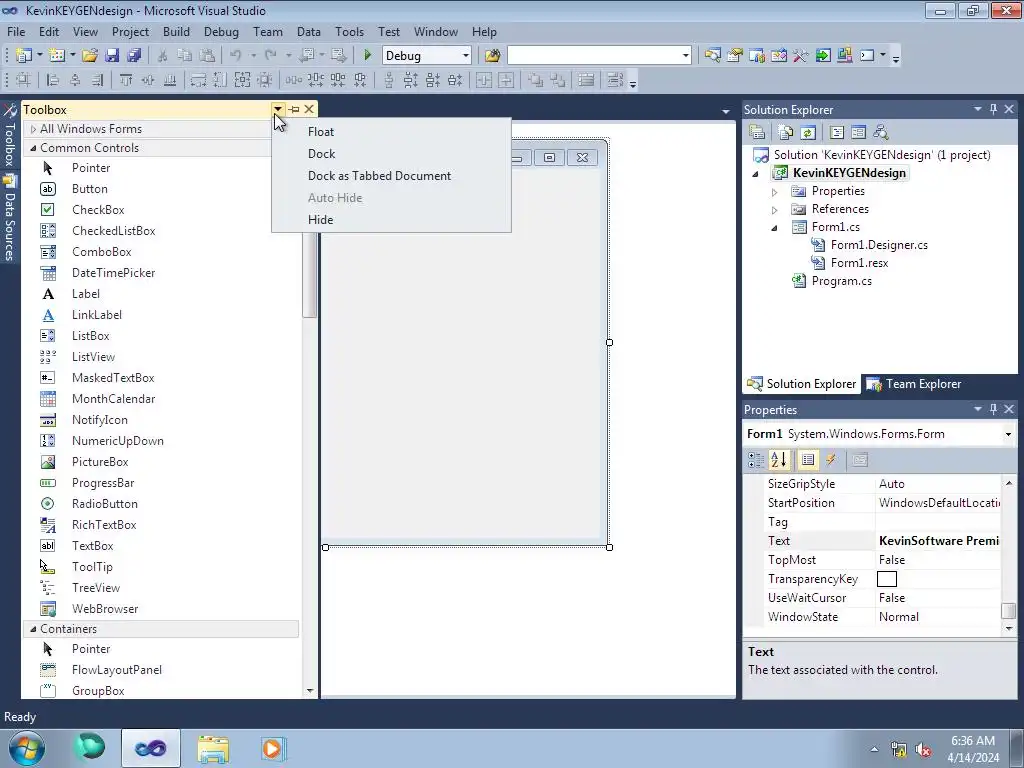Toggle auto-hide pin on Toolbox panel
This screenshot has height=768, width=1024.
294,109
